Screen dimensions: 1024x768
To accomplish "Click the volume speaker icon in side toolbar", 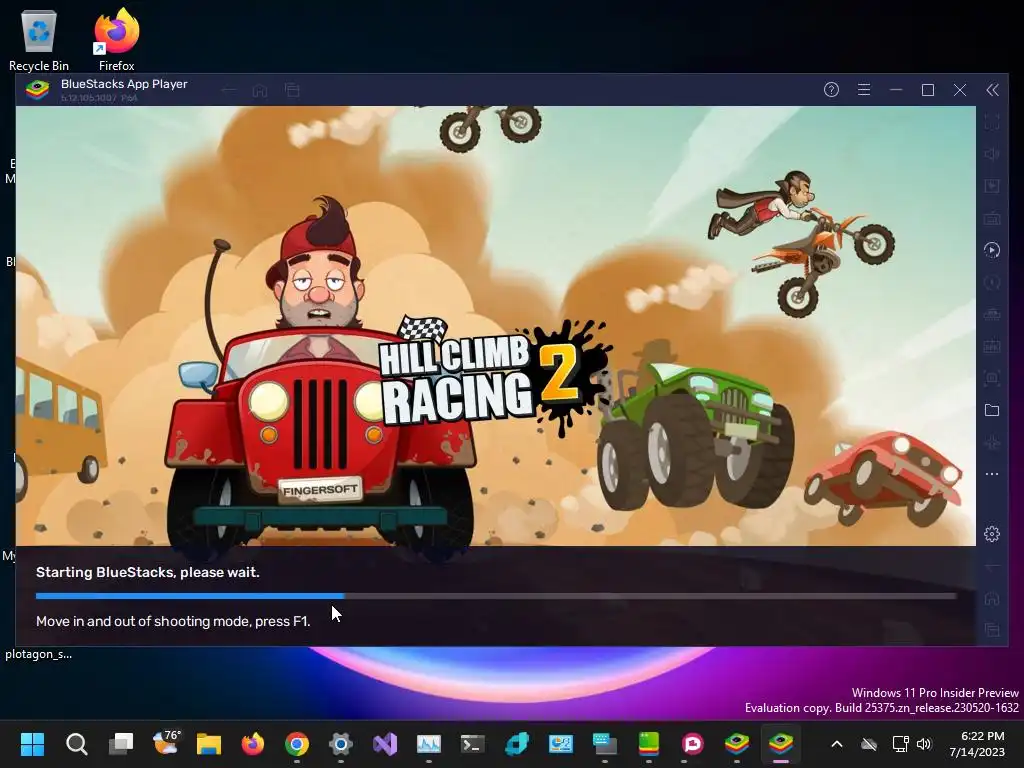I will point(992,154).
